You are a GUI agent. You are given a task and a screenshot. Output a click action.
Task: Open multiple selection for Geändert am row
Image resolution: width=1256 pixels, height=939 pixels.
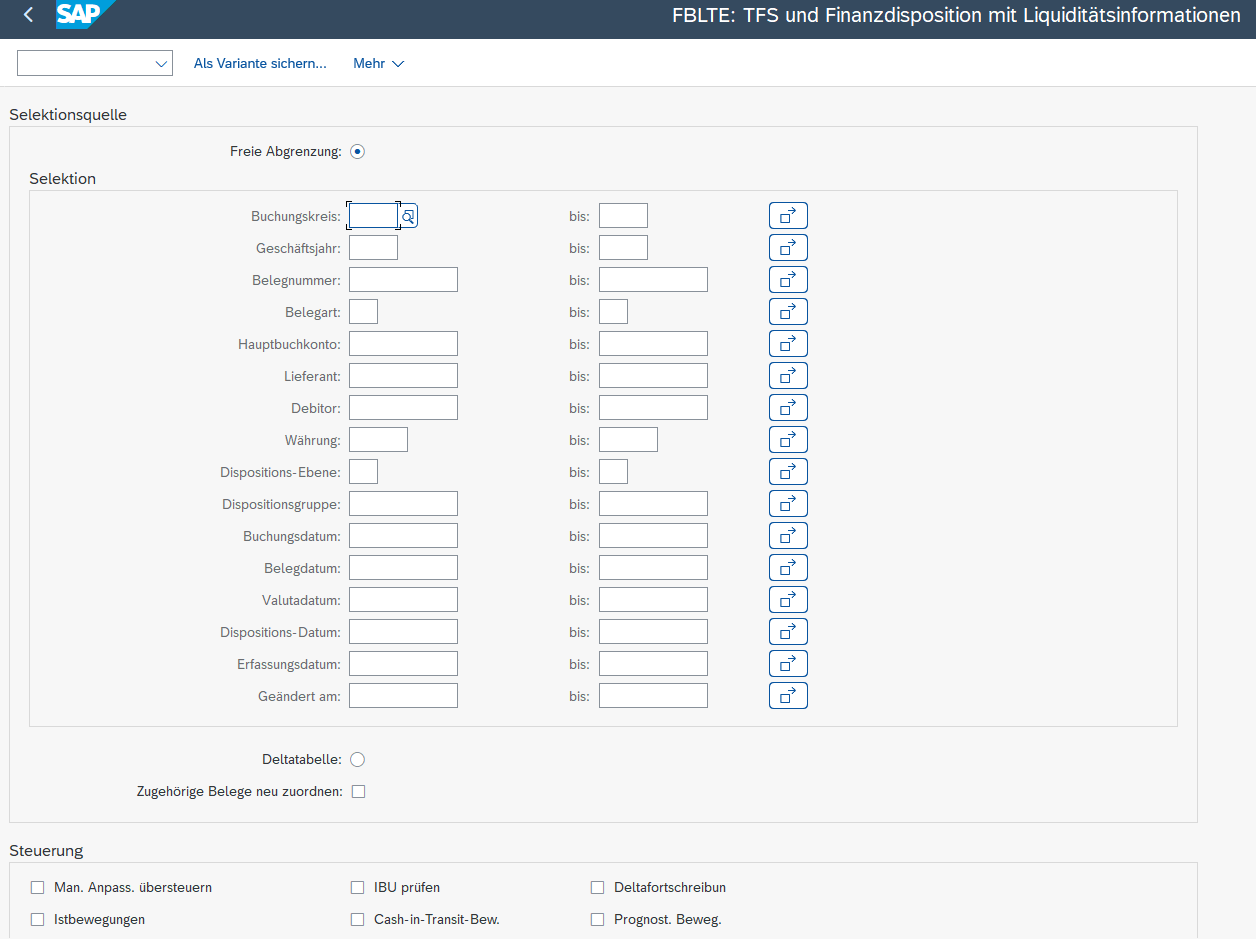[x=788, y=696]
